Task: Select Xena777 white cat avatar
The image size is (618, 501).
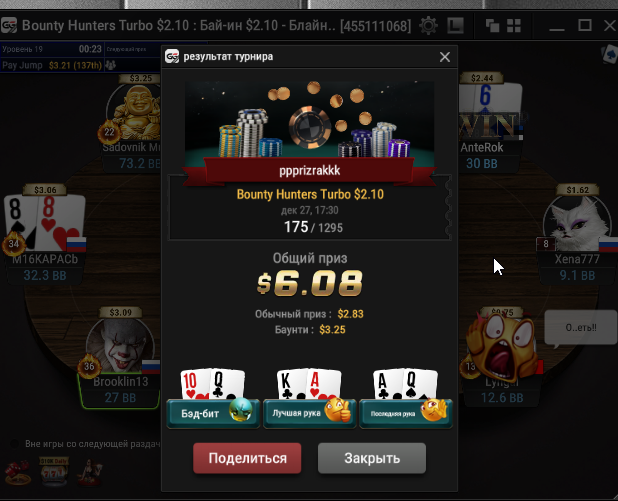Action: point(577,224)
